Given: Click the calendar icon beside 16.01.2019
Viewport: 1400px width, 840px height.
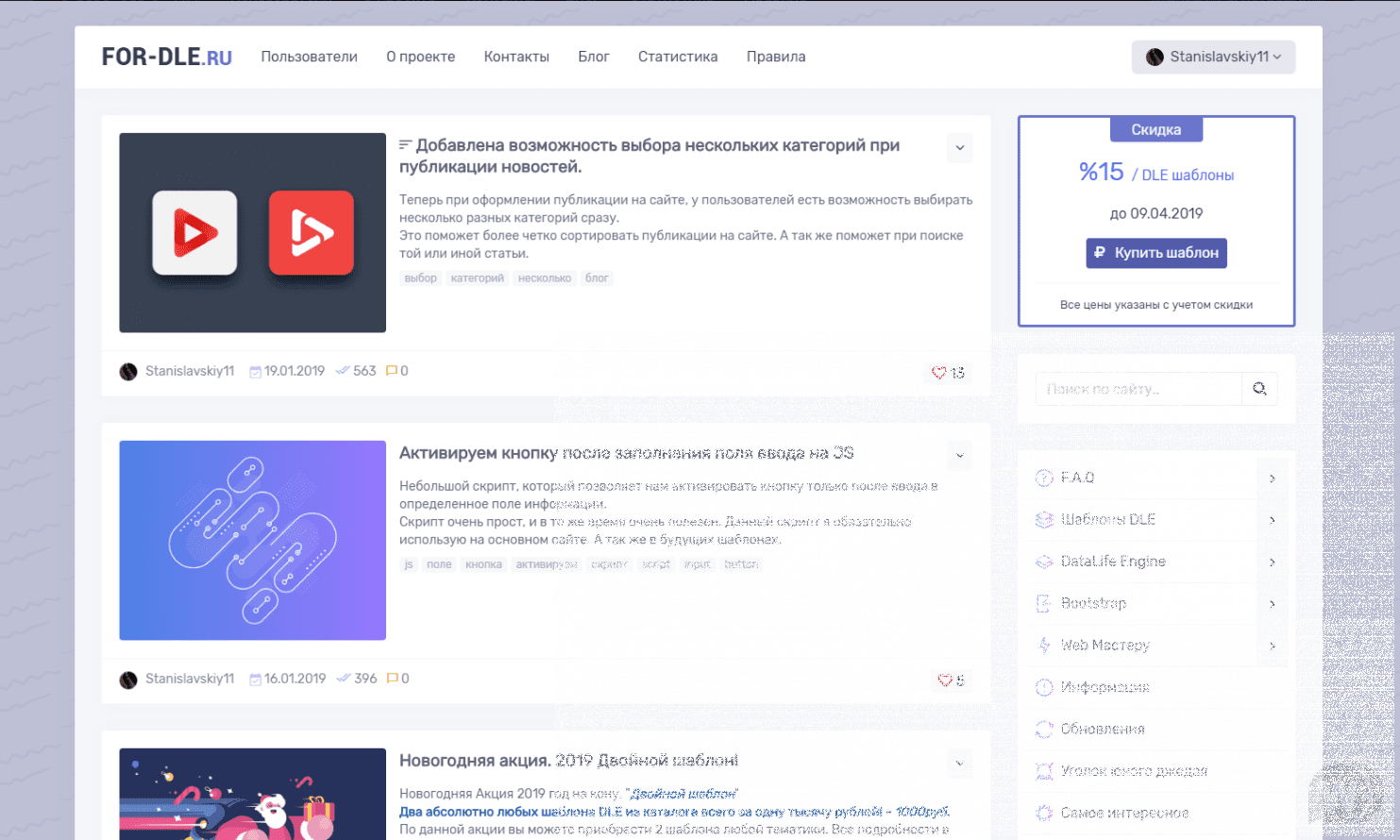Looking at the screenshot, I should click(255, 680).
